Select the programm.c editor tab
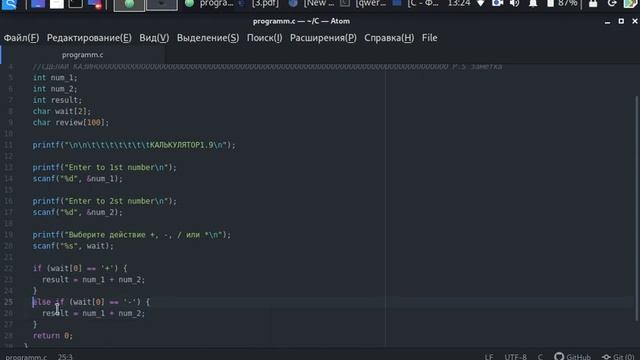 82,55
